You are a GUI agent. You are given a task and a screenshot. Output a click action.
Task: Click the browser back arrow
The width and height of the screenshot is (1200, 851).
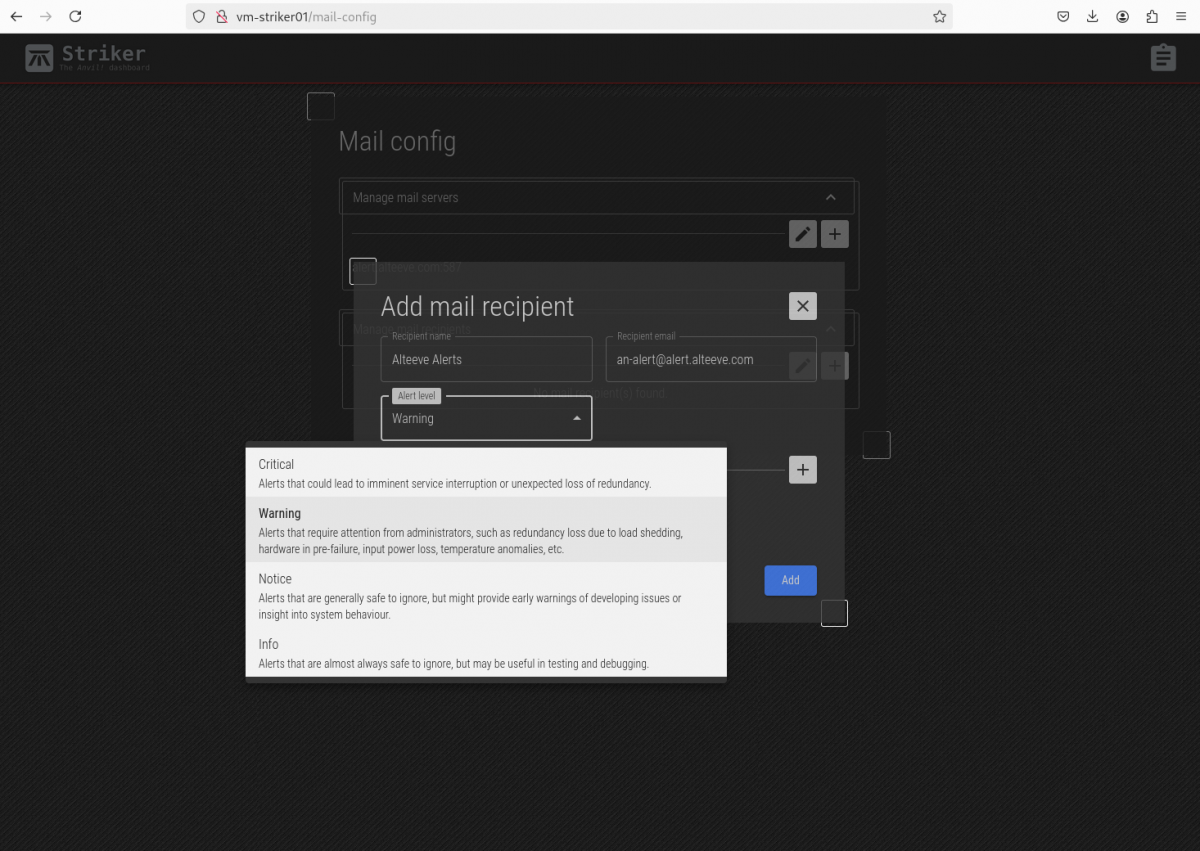coord(16,16)
